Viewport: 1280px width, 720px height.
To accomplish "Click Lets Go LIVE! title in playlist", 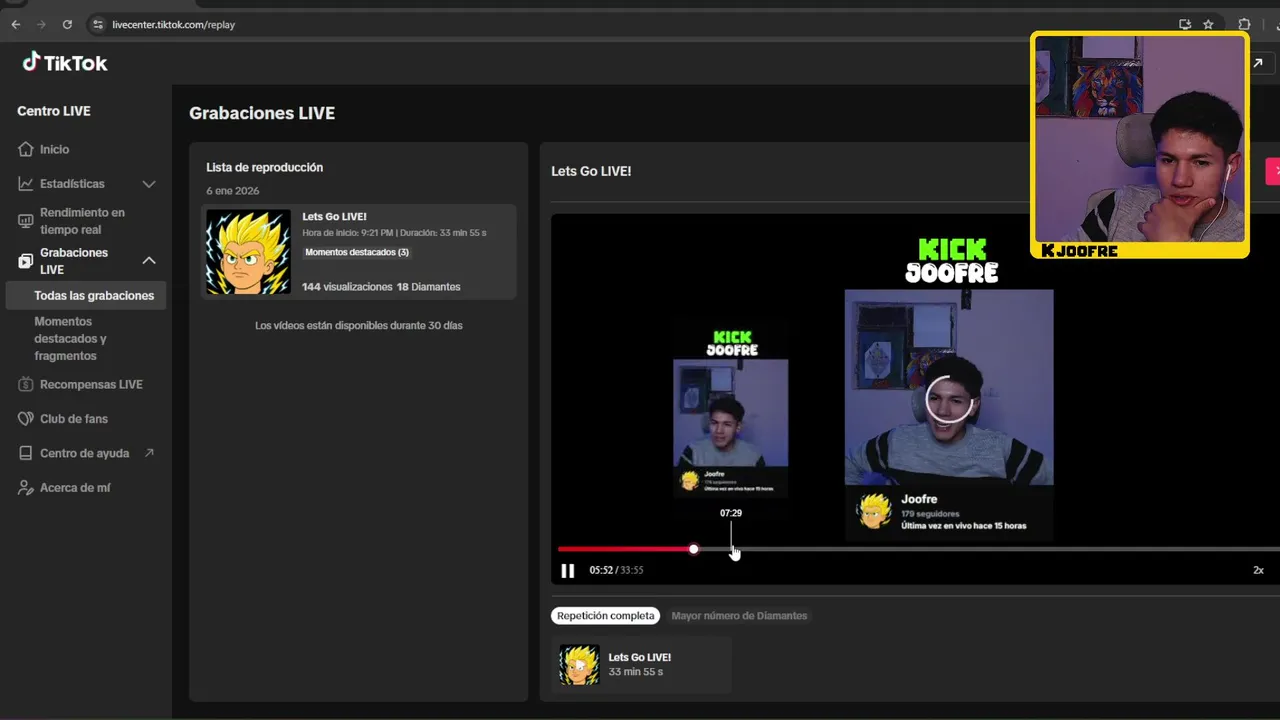I will (335, 216).
